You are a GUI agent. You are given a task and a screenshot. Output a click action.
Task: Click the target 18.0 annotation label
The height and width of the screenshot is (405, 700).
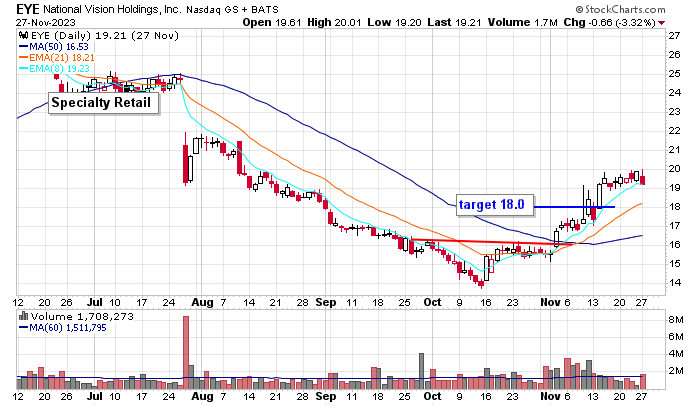point(495,205)
